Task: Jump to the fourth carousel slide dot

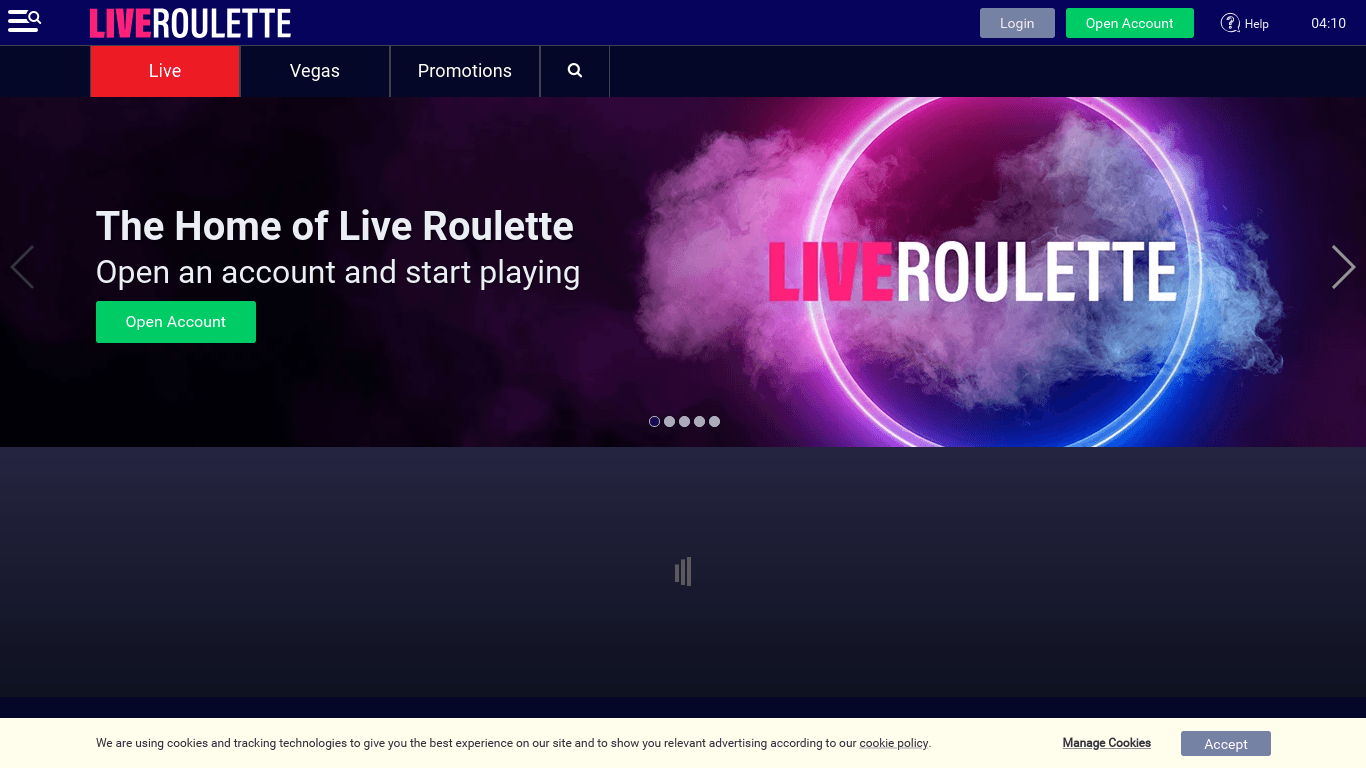Action: pos(700,422)
